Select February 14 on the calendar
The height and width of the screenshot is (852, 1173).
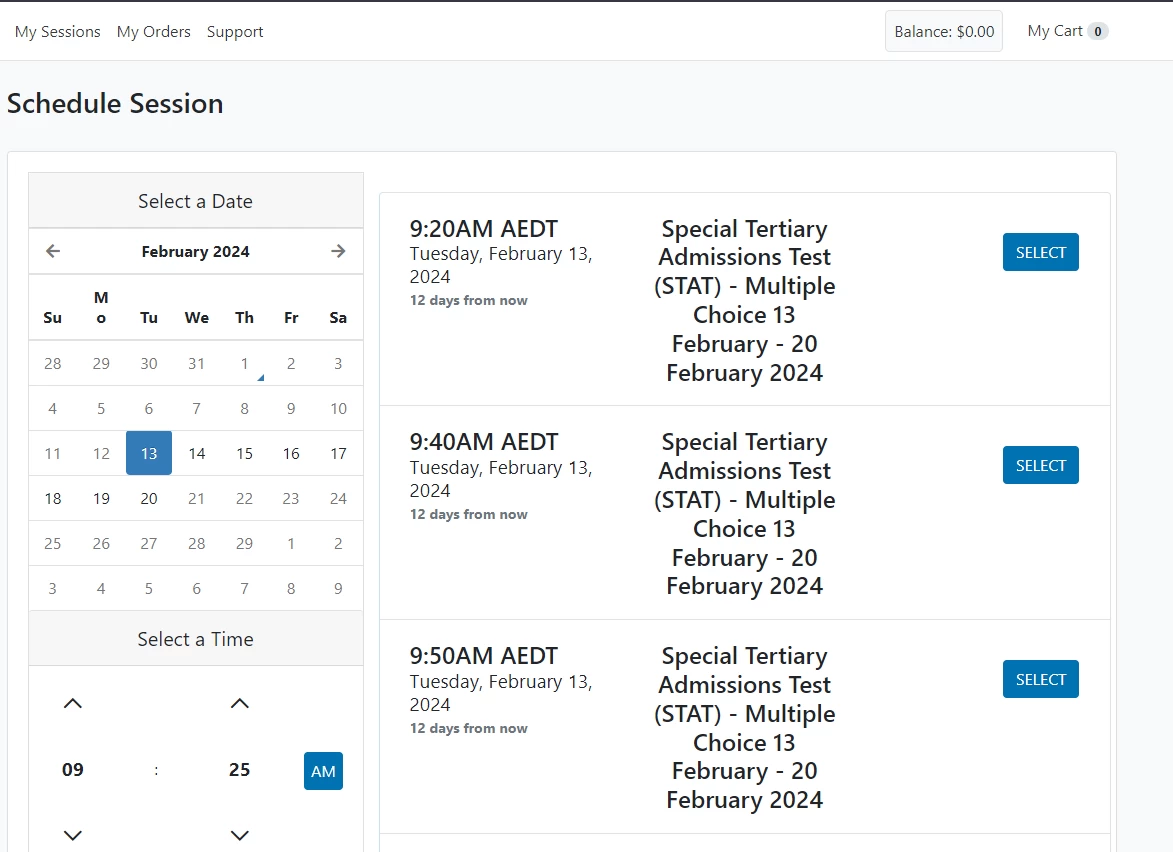[x=196, y=453]
